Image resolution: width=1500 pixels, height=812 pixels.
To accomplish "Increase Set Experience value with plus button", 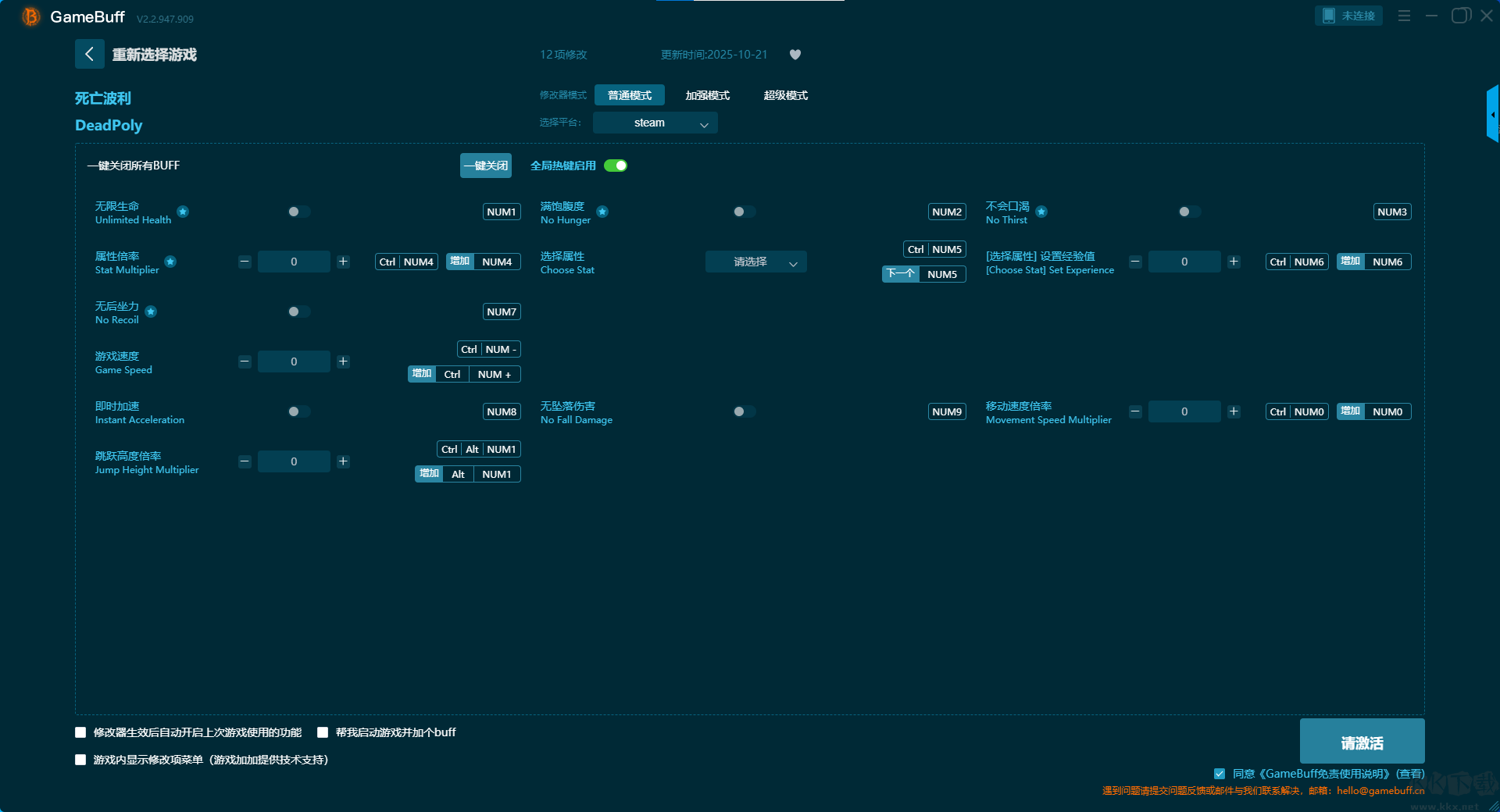I will pos(1234,262).
